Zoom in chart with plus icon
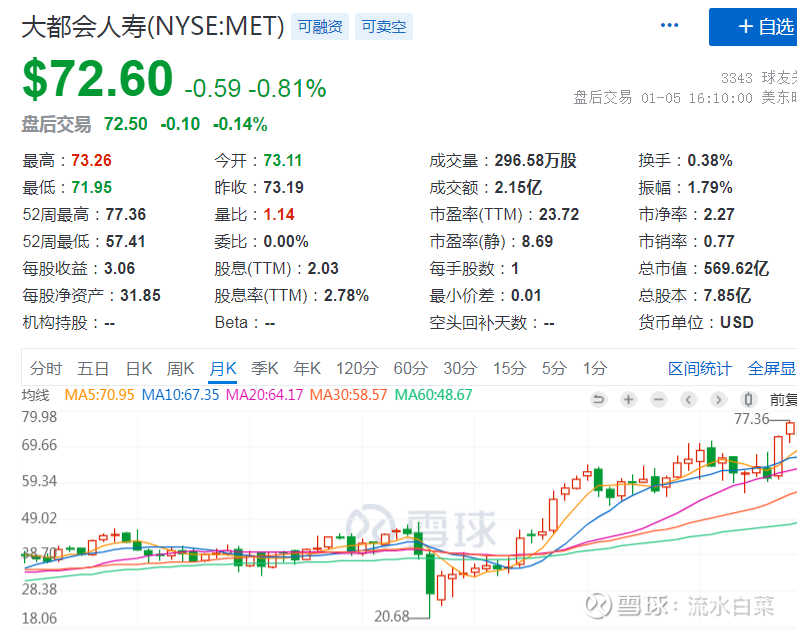The image size is (797, 630). point(629,400)
